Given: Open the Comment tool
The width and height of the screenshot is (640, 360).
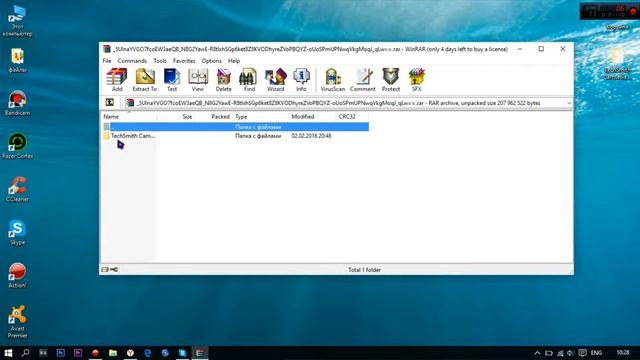Looking at the screenshot, I should (362, 80).
